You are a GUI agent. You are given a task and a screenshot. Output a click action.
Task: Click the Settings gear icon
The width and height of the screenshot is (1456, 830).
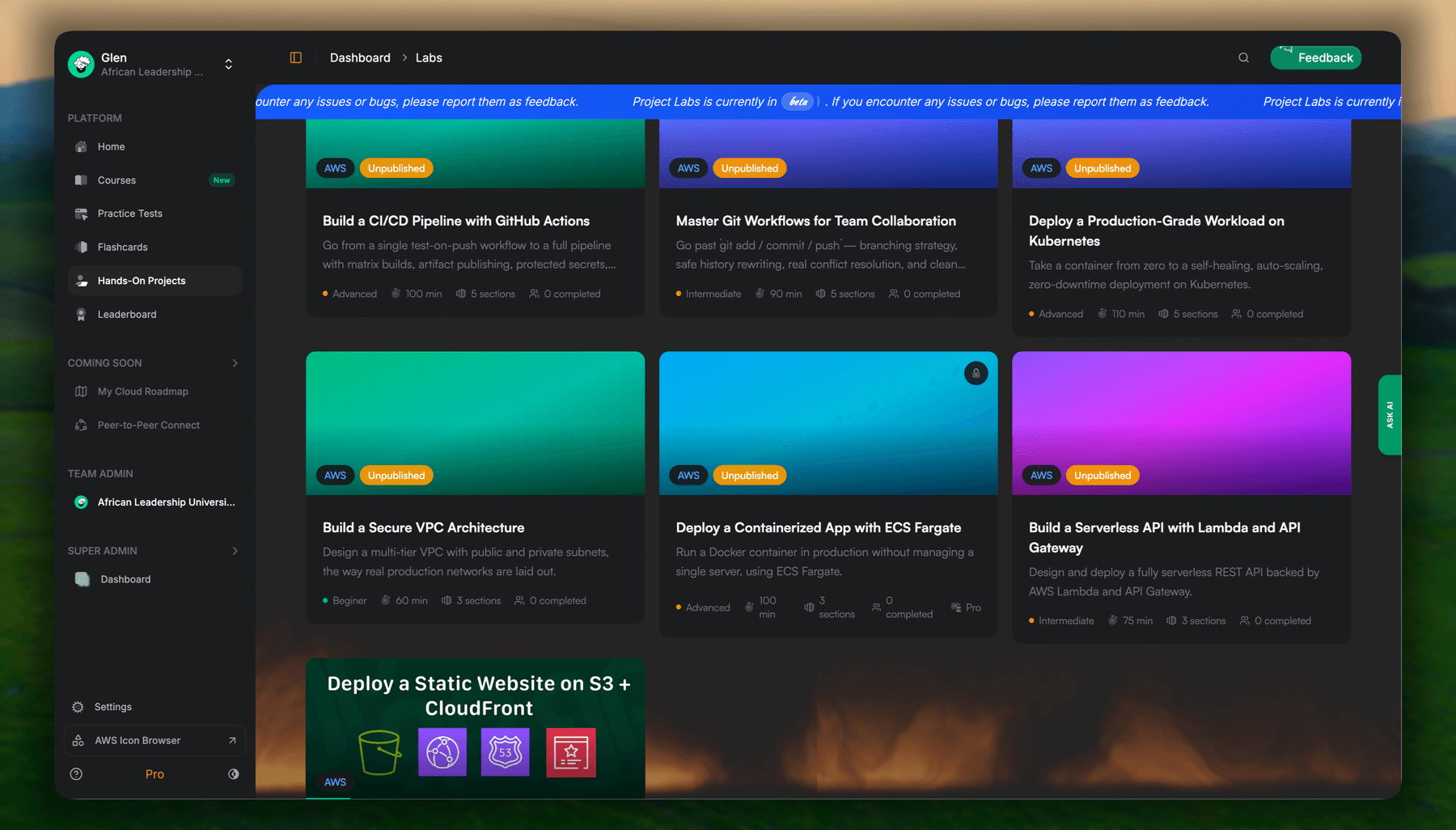coord(78,707)
